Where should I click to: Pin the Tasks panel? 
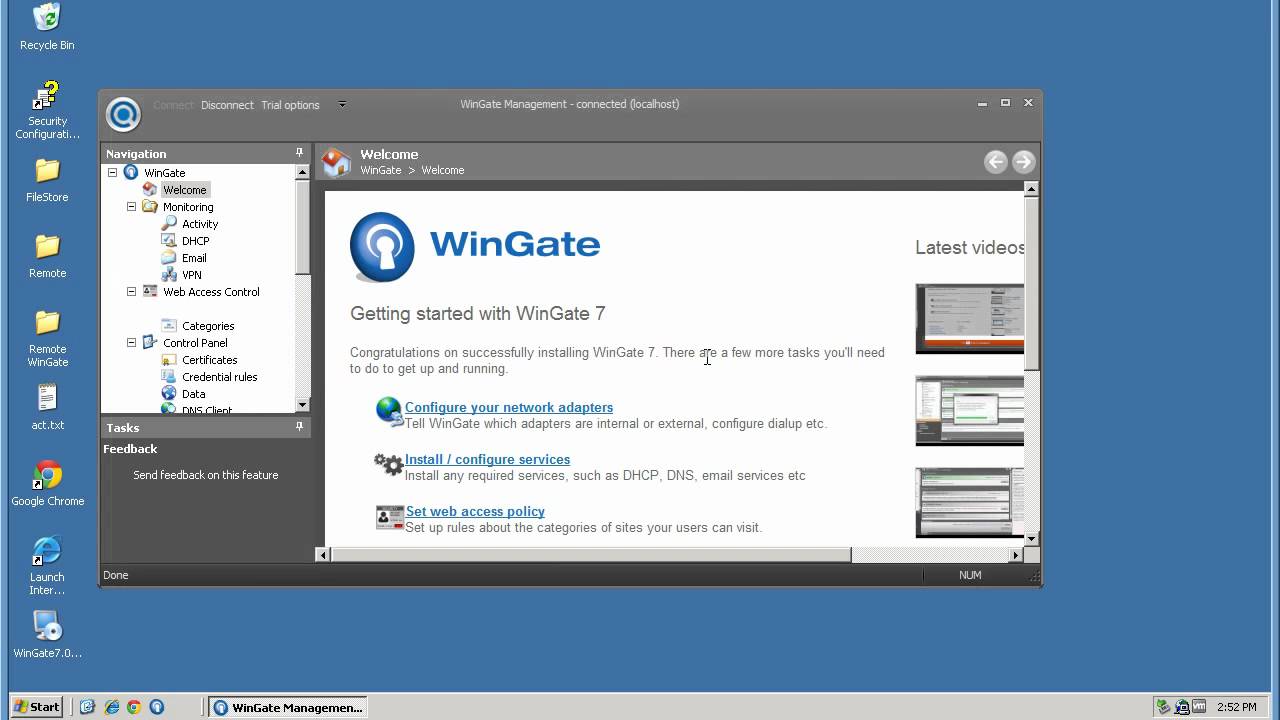(299, 427)
